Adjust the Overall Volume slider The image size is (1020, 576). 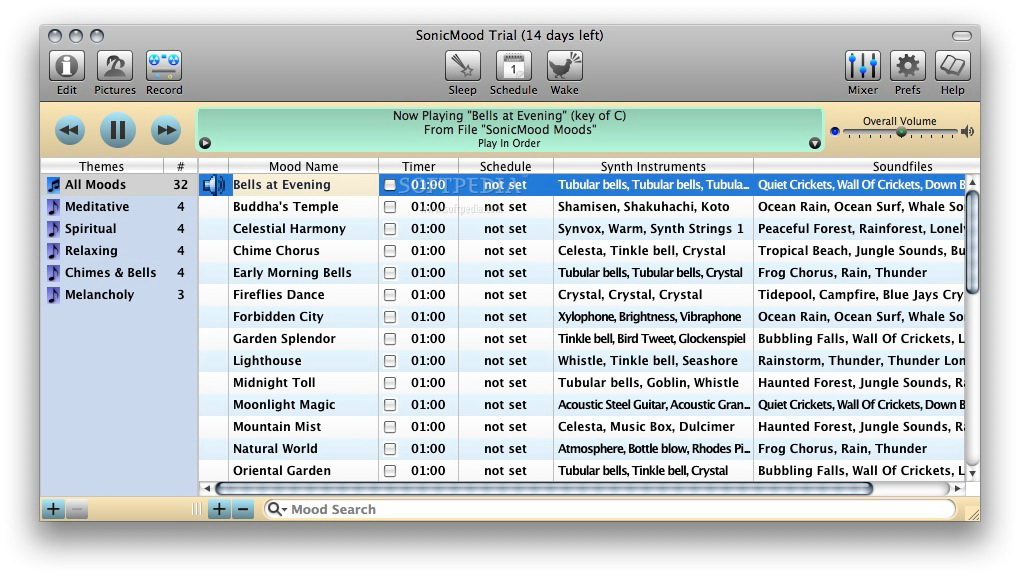point(901,132)
